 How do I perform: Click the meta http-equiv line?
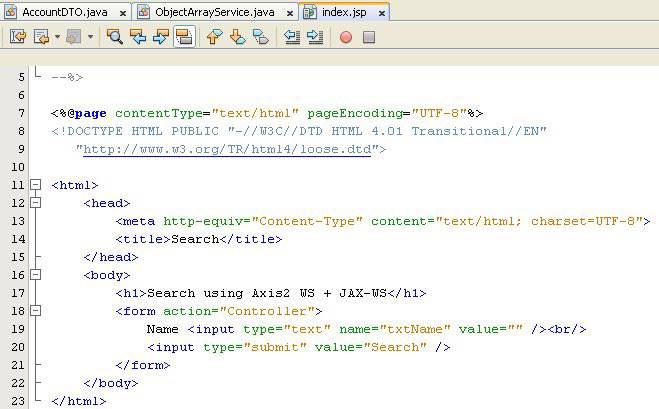[383, 221]
